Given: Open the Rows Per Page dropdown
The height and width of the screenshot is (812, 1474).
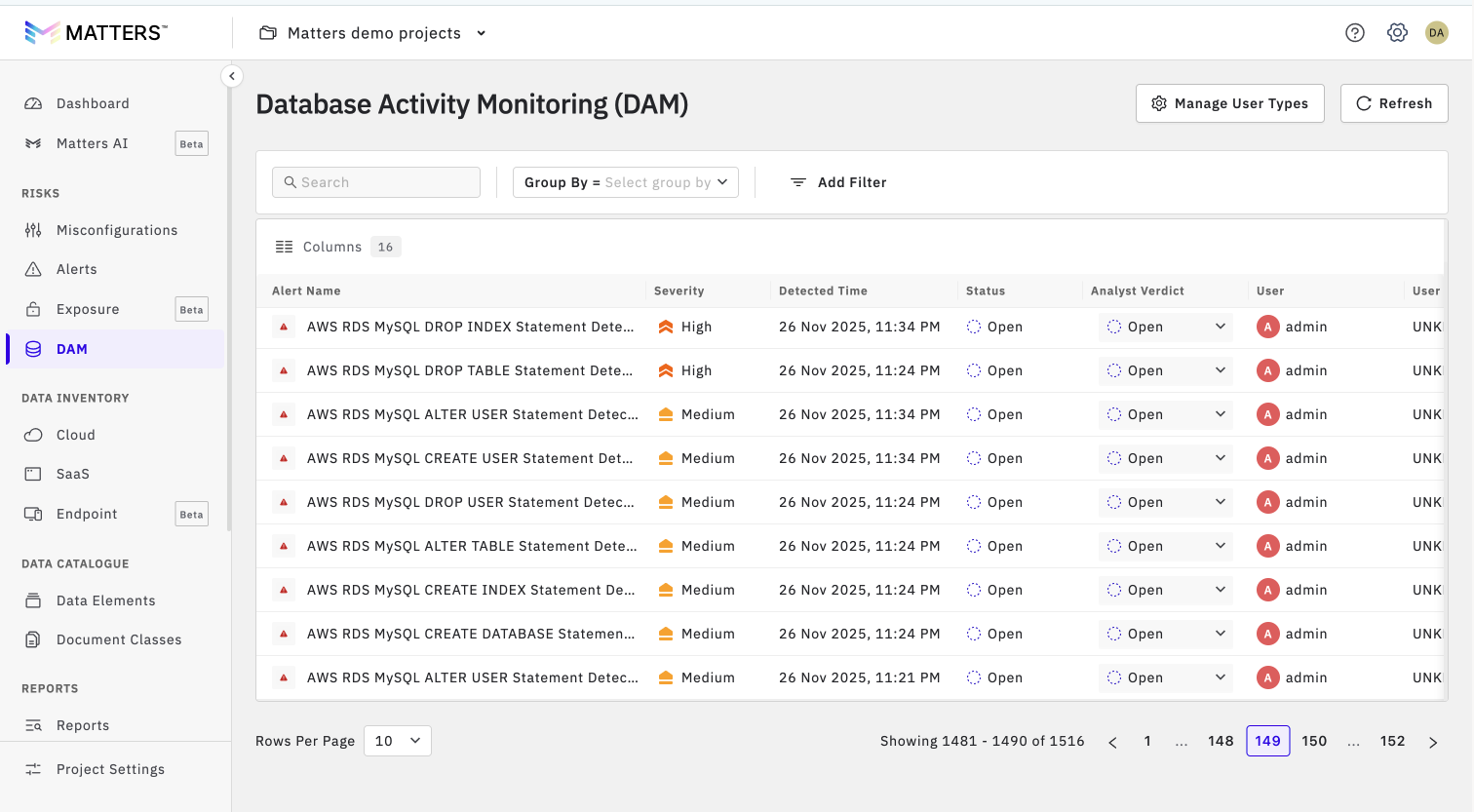Looking at the screenshot, I should (x=397, y=741).
